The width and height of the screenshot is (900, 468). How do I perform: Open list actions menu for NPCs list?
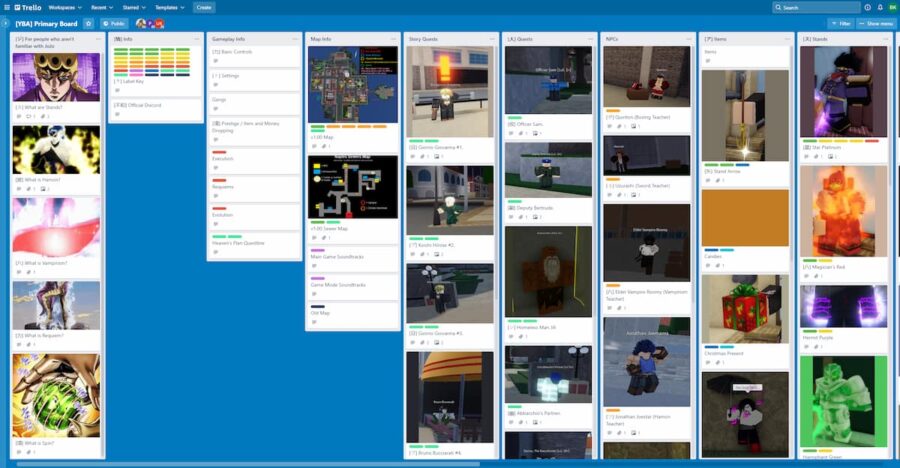[689, 39]
